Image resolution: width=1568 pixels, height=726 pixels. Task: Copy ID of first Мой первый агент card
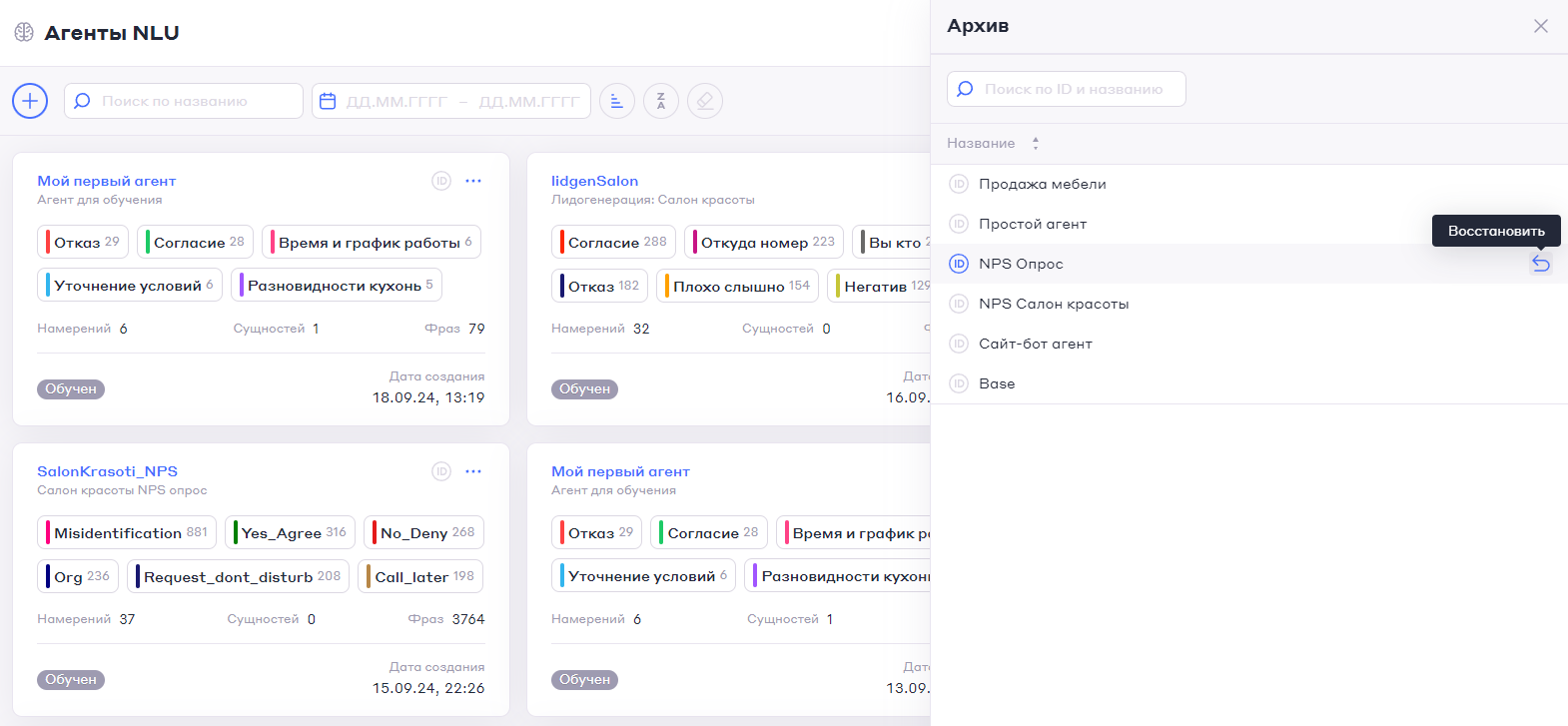tap(441, 181)
